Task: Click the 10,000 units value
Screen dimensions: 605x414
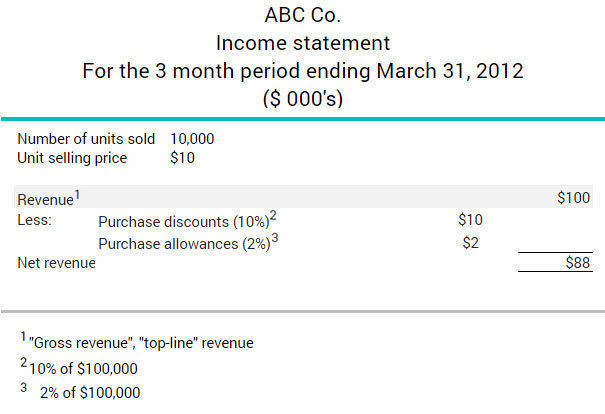Action: tap(192, 139)
